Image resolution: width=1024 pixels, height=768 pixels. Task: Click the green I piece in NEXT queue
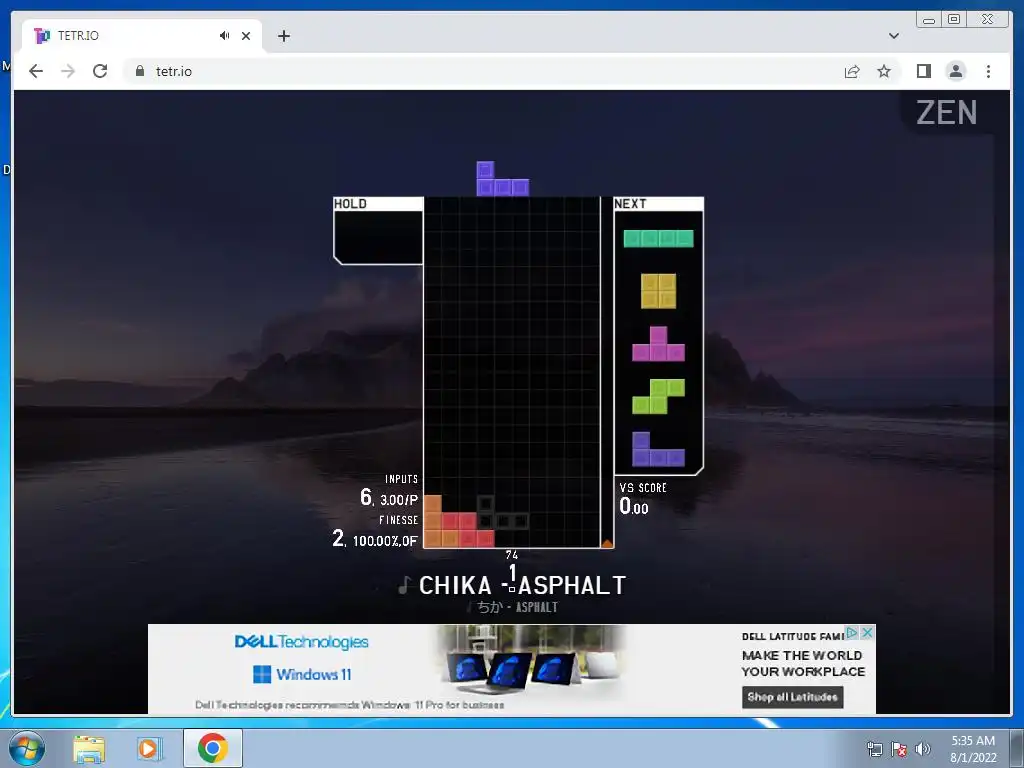tap(658, 238)
